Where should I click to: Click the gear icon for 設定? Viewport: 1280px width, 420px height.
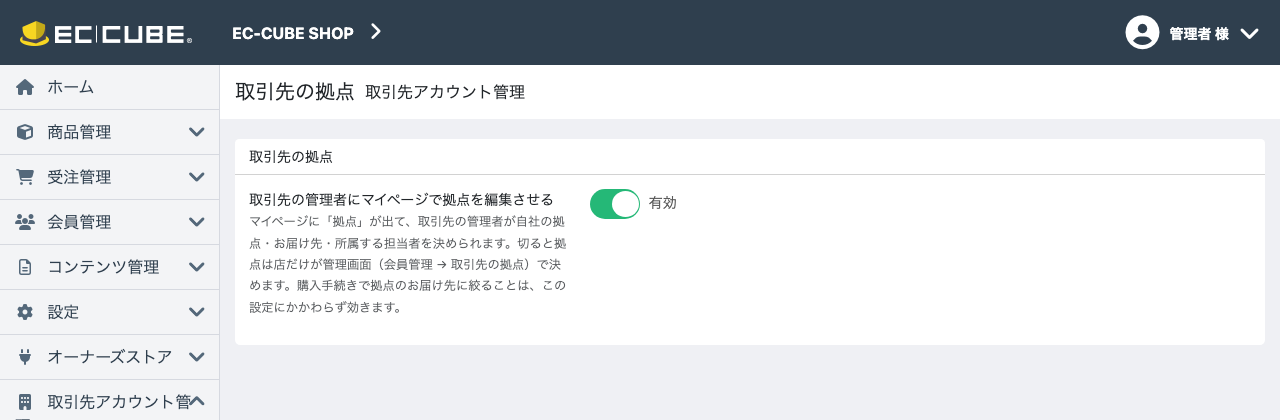[26, 312]
